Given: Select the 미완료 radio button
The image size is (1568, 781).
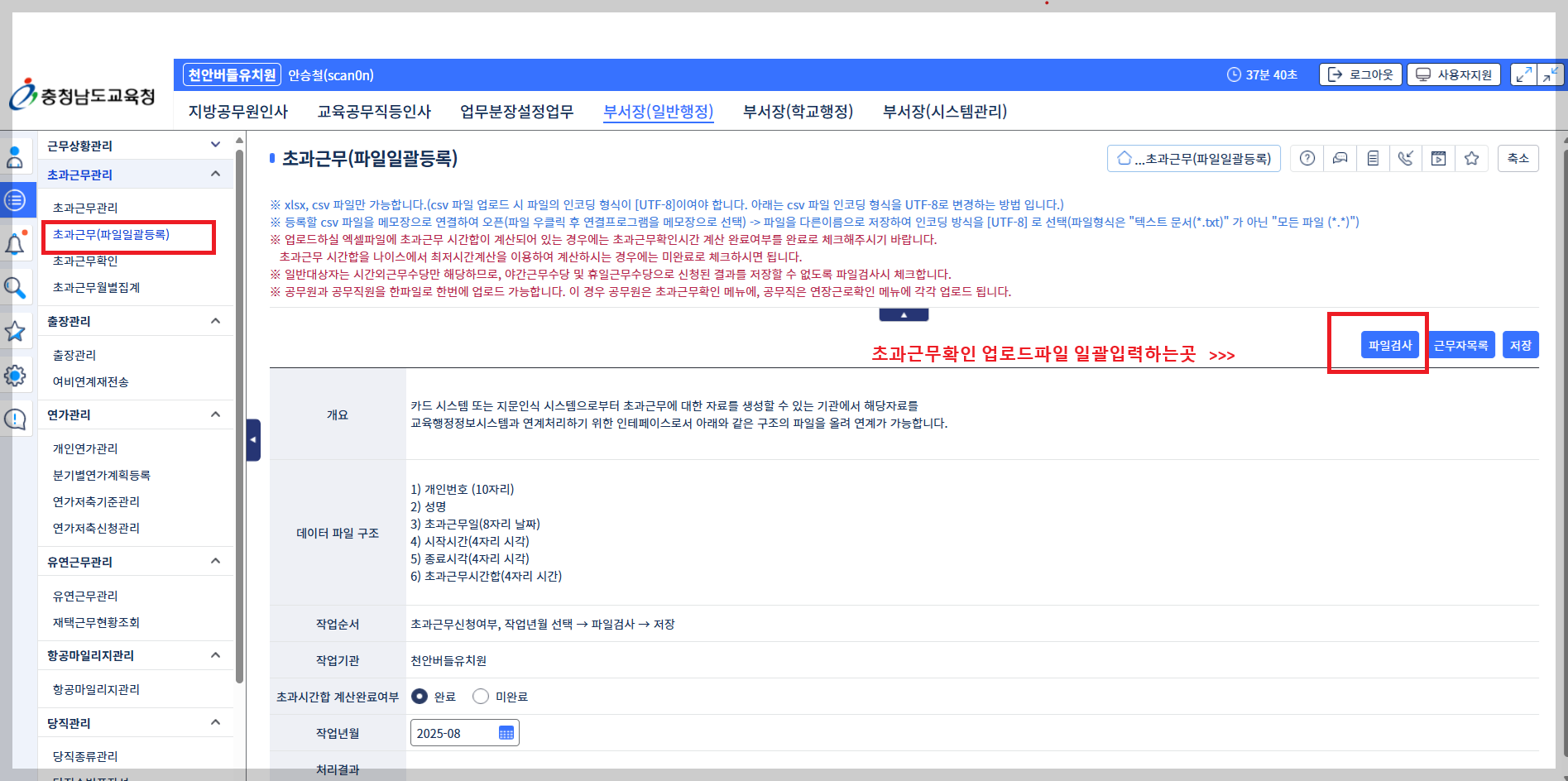Looking at the screenshot, I should pos(481,697).
